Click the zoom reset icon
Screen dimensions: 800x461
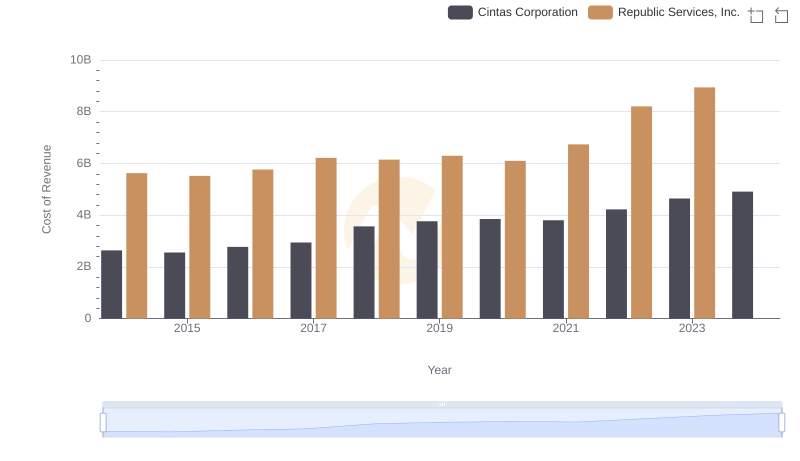point(781,15)
